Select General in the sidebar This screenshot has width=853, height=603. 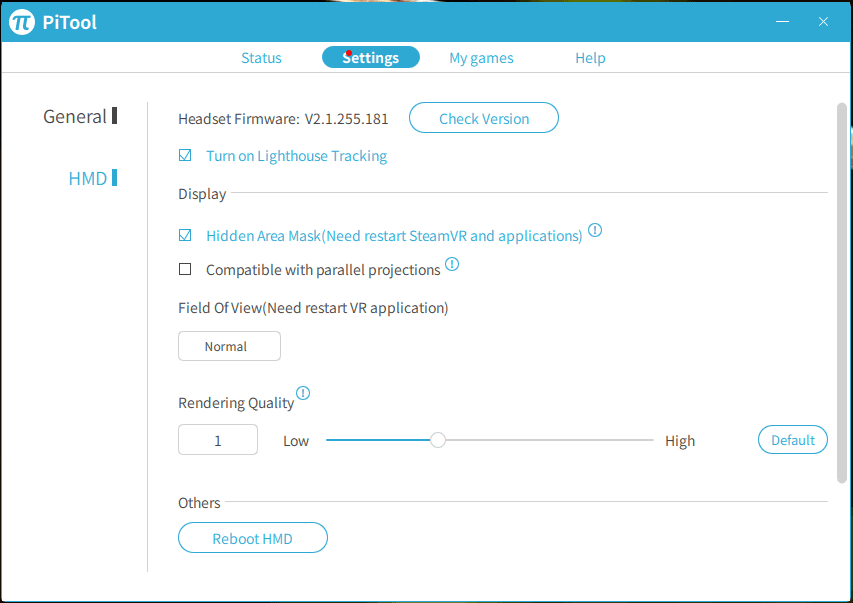click(x=80, y=116)
